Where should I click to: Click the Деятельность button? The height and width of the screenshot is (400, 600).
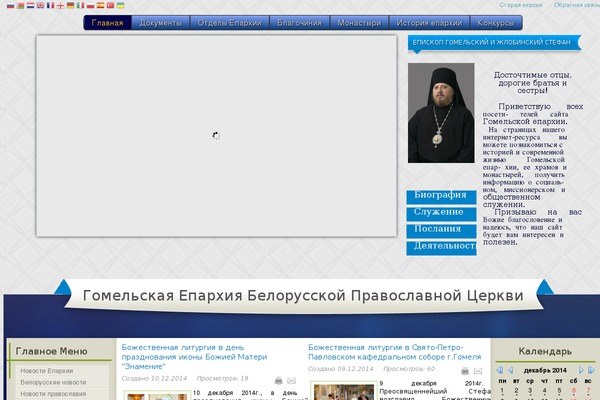click(441, 248)
